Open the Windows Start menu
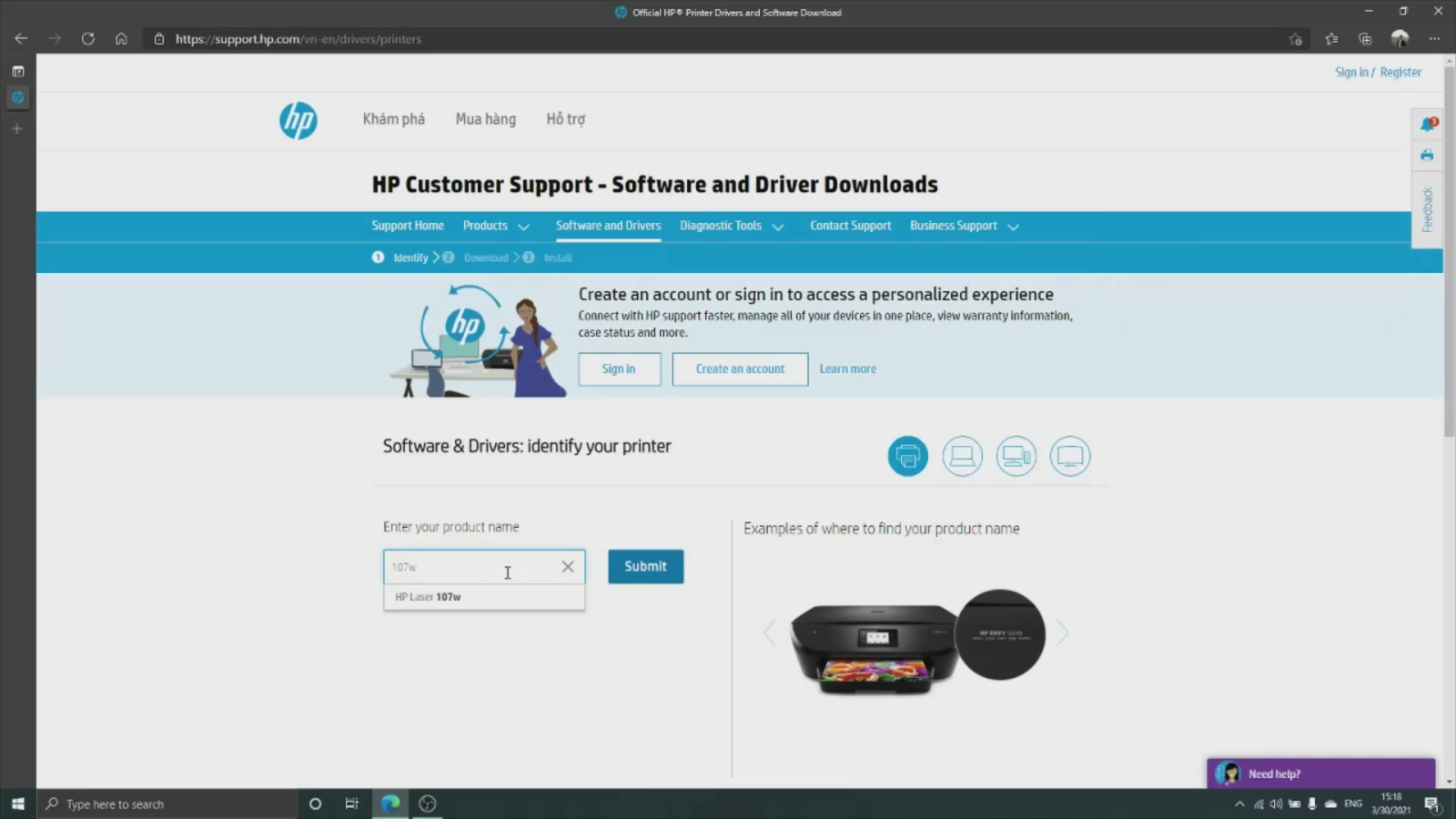Image resolution: width=1456 pixels, height=819 pixels. pos(17,804)
